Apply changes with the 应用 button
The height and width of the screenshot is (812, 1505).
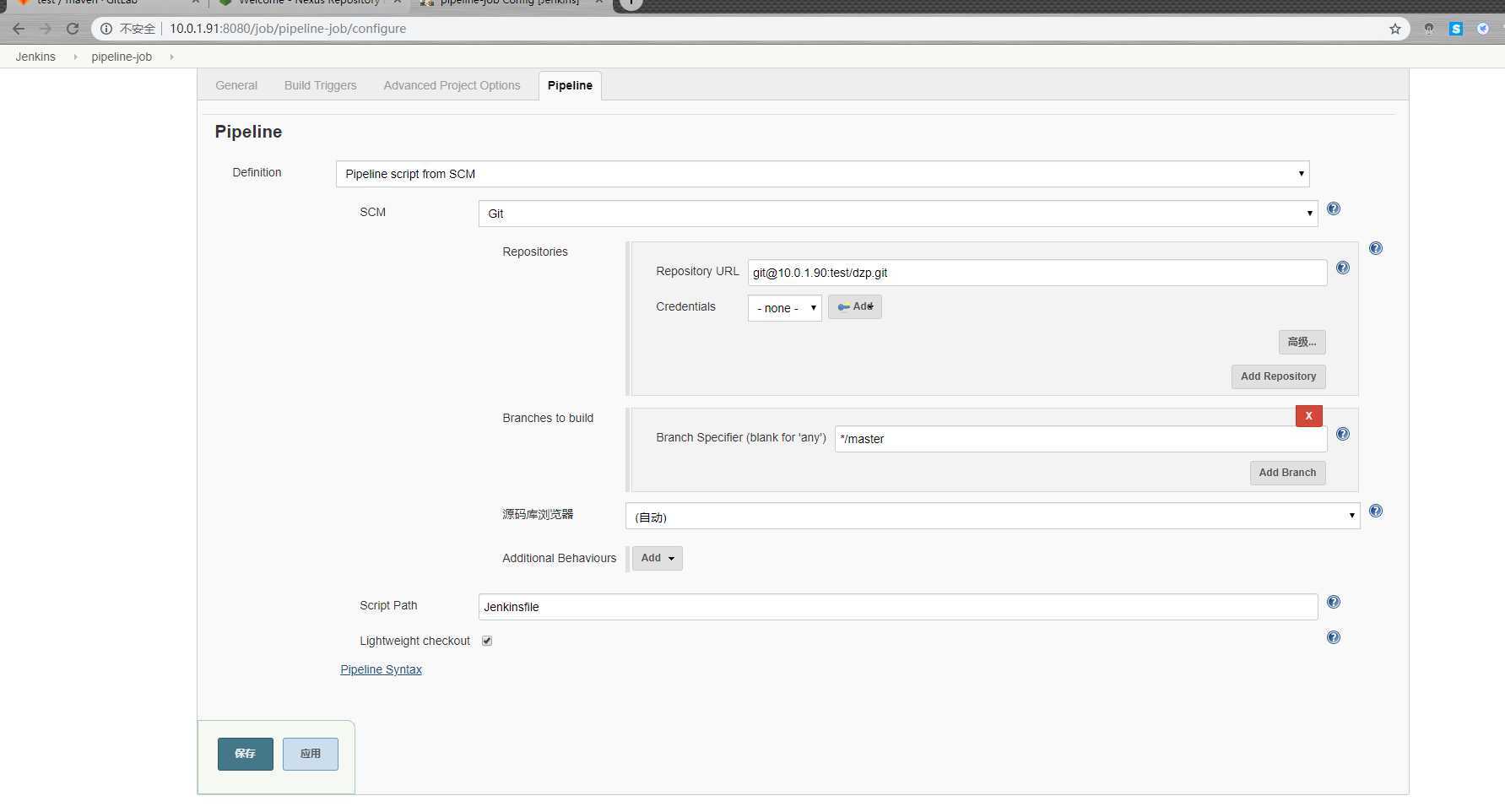311,754
